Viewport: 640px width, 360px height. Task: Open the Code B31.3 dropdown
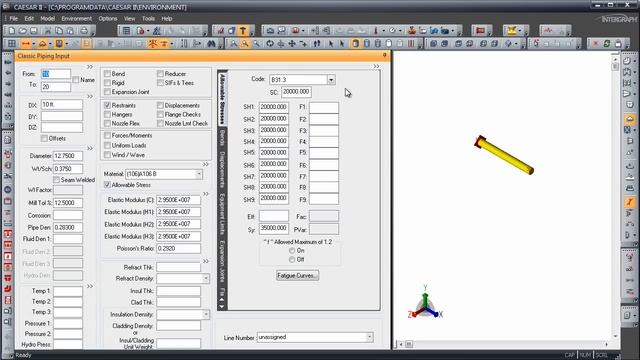(331, 80)
